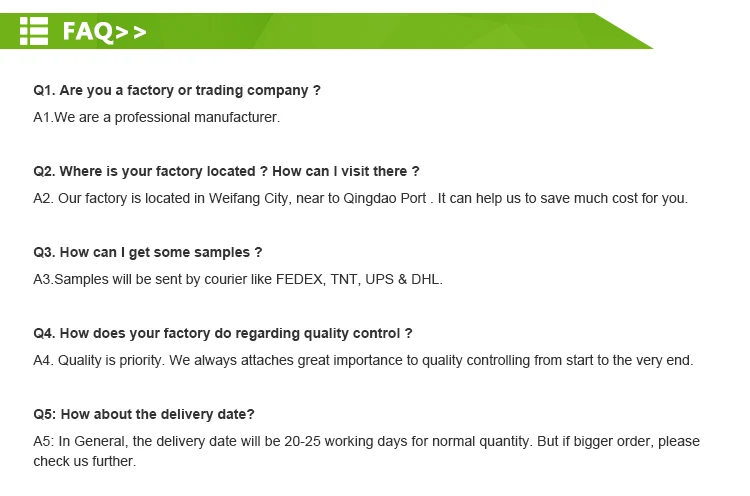Click the FAQ>> header title
Viewport: 750px width, 496px height.
click(x=104, y=32)
